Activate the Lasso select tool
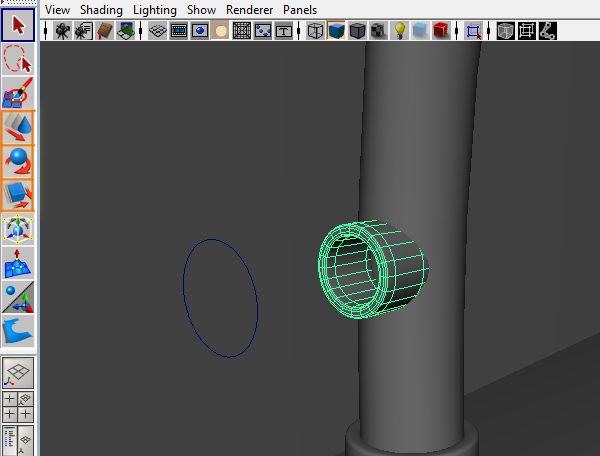Screen dimensions: 600x456 (18, 59)
